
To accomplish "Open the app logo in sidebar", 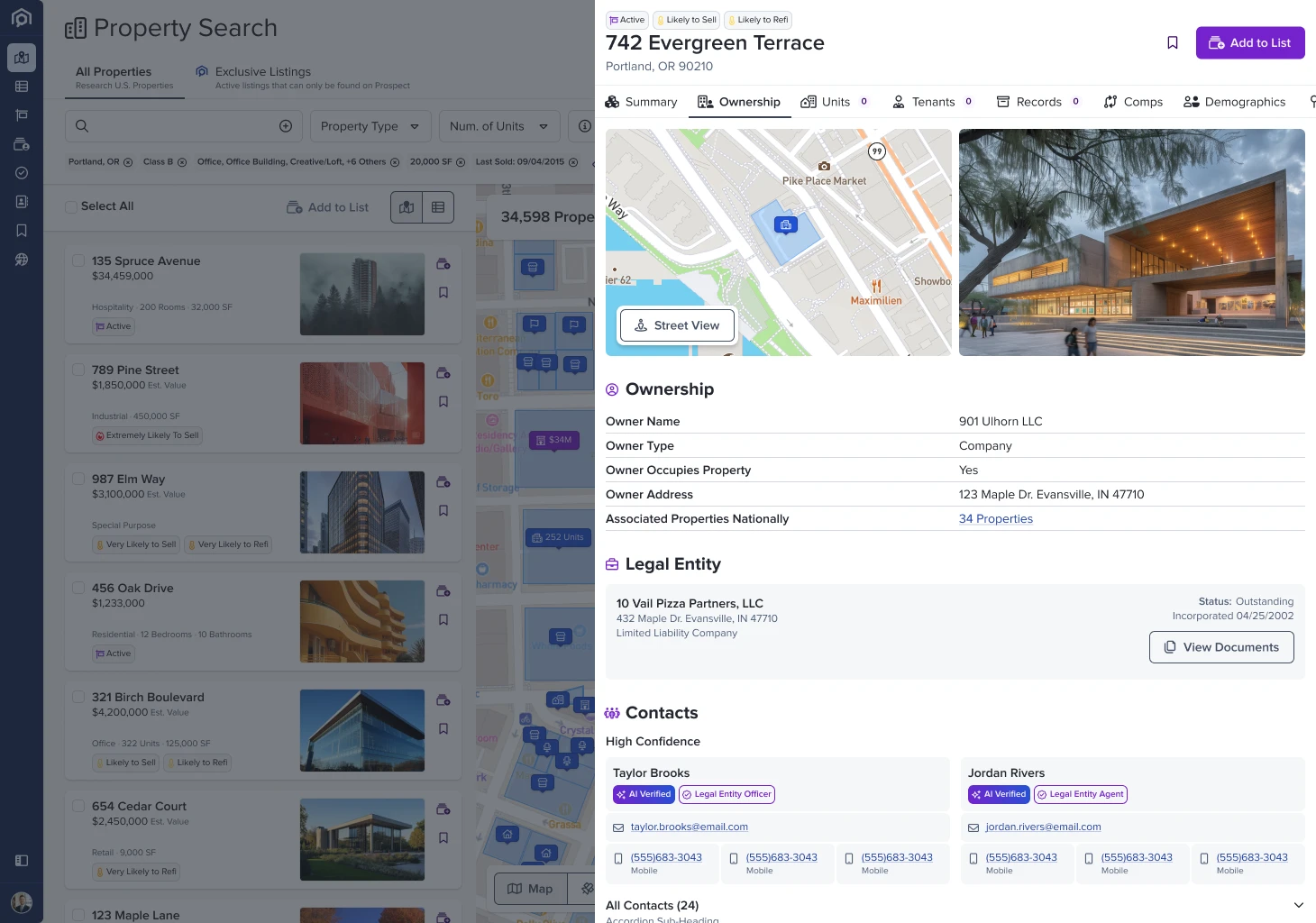I will (x=22, y=18).
